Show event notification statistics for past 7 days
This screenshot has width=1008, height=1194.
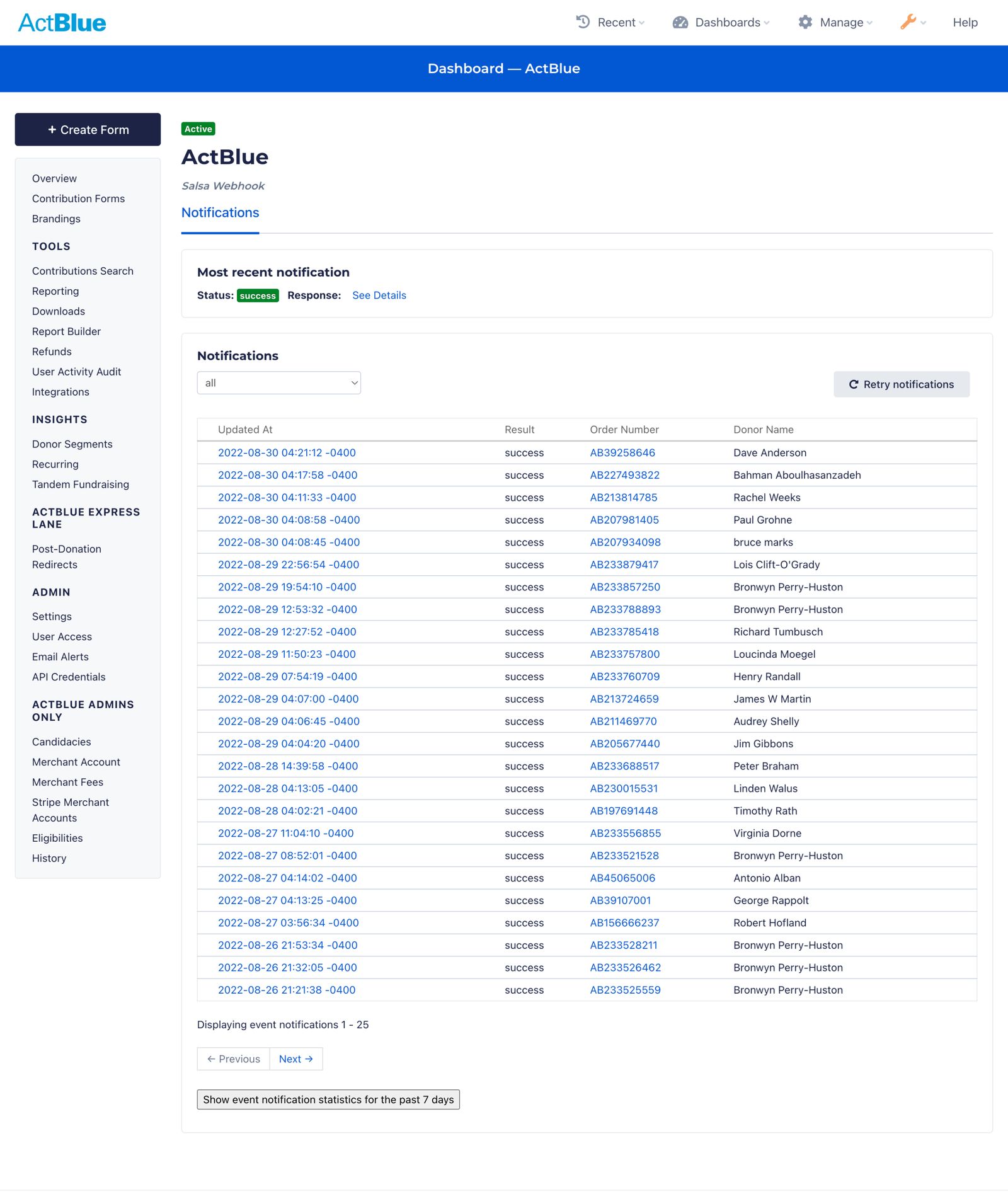tap(328, 1100)
